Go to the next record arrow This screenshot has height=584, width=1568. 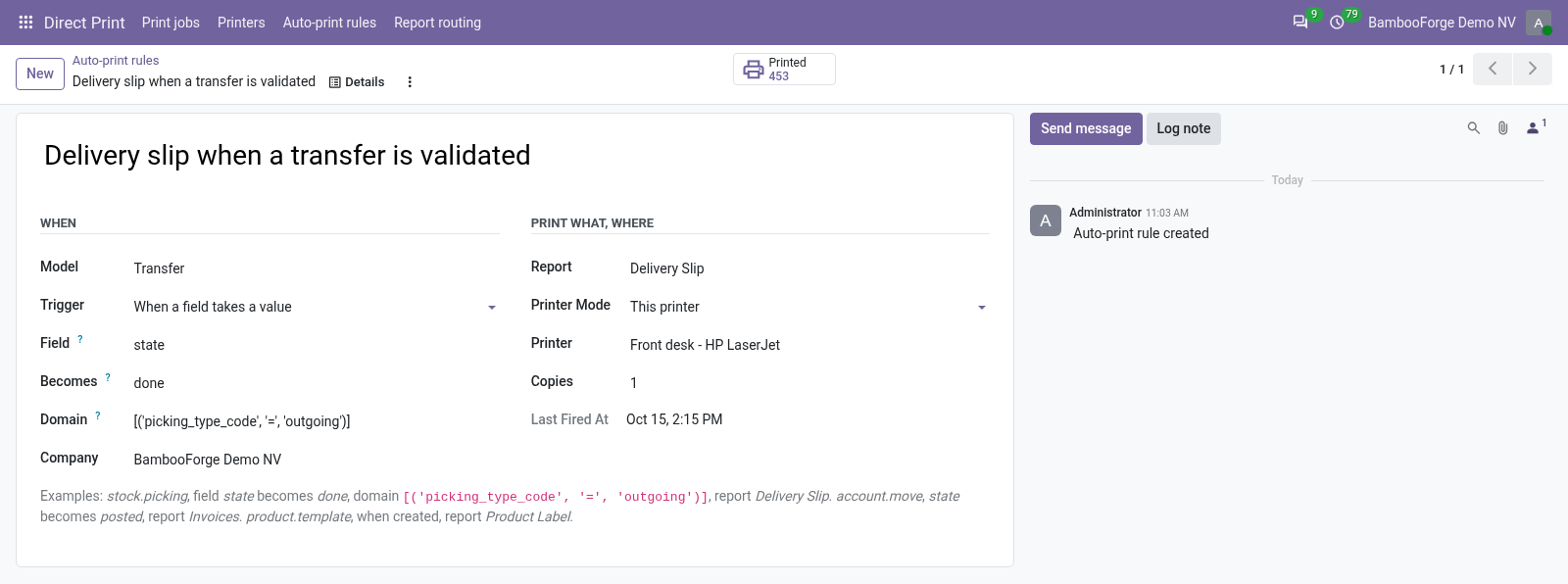[x=1533, y=69]
